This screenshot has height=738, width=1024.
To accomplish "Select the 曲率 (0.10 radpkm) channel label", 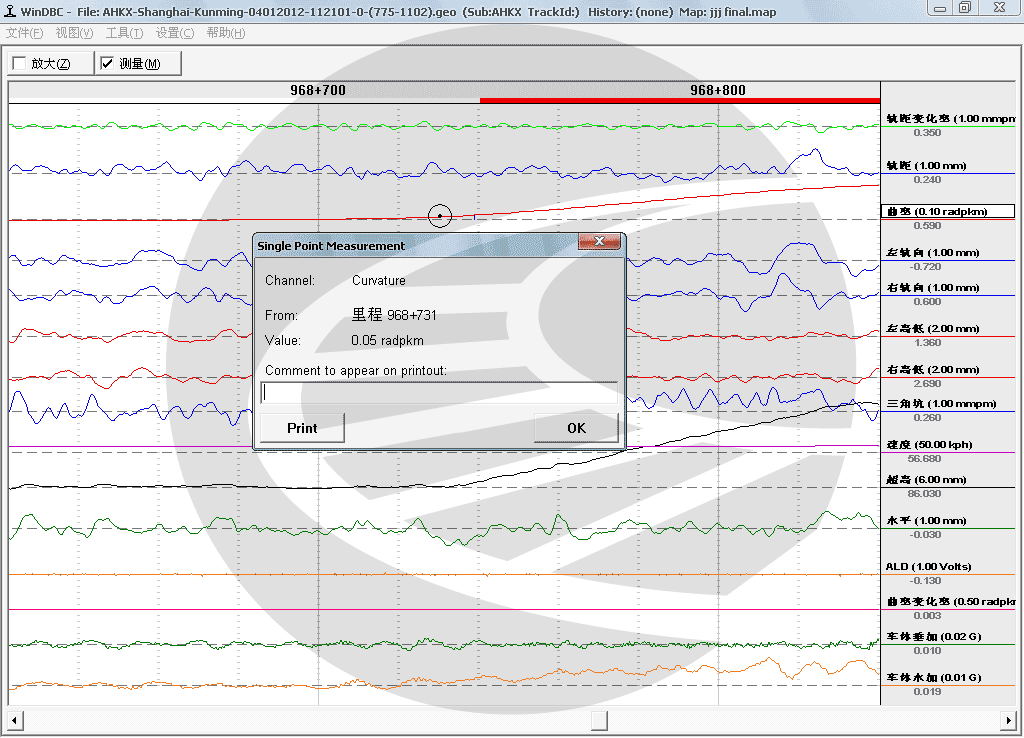I will [x=948, y=212].
